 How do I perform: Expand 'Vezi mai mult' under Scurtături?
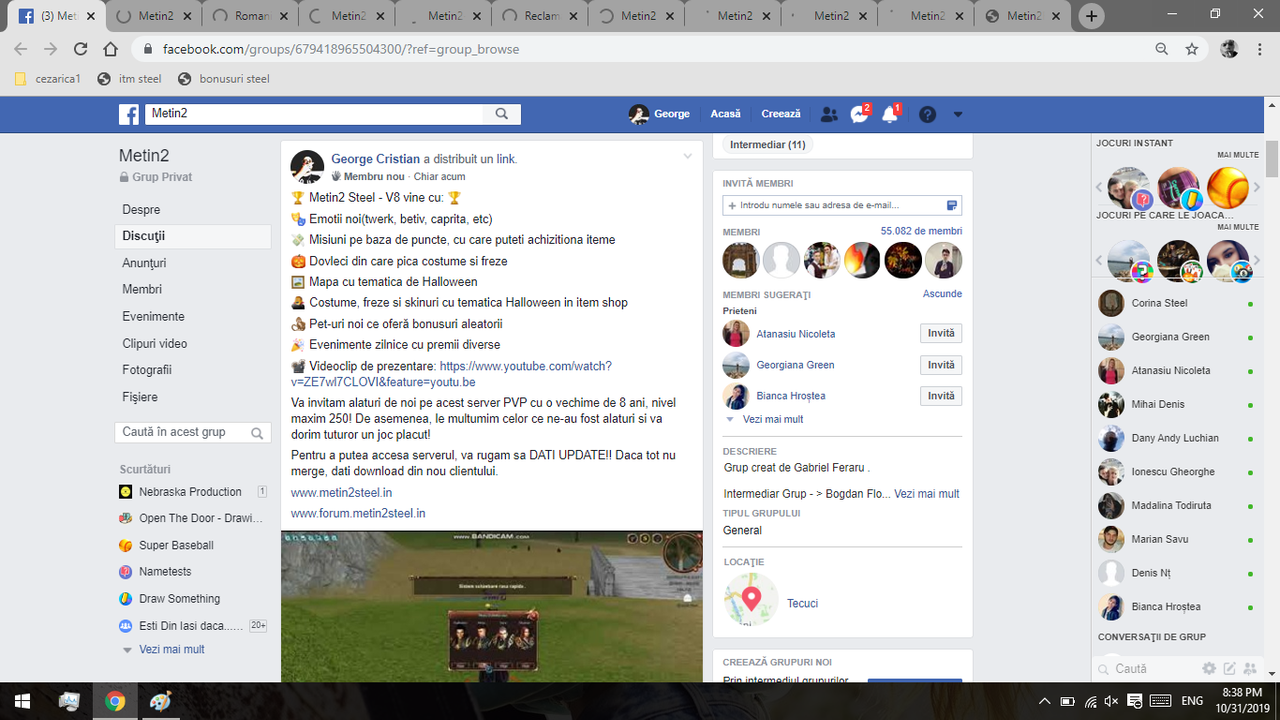pyautogui.click(x=171, y=649)
